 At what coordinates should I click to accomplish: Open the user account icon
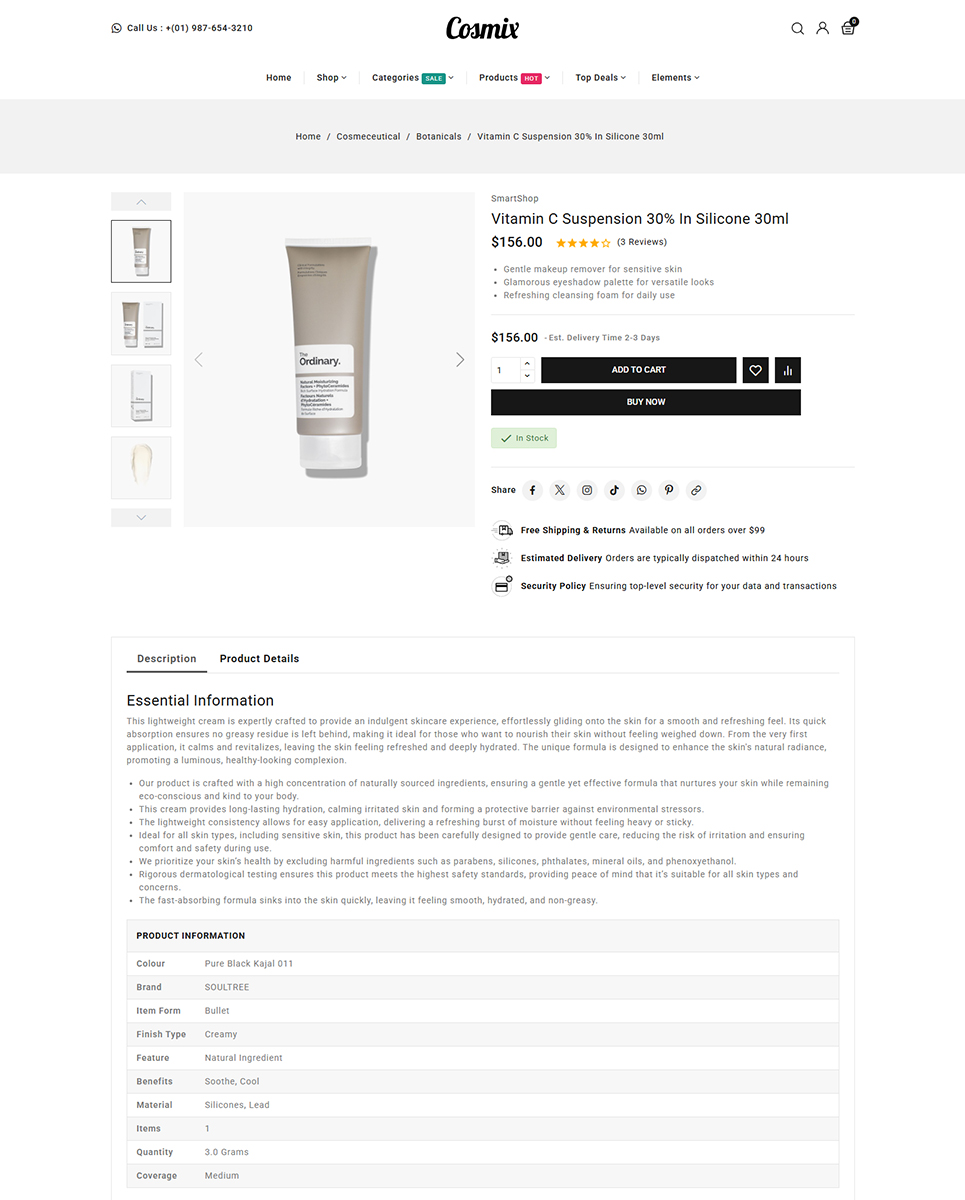click(822, 28)
